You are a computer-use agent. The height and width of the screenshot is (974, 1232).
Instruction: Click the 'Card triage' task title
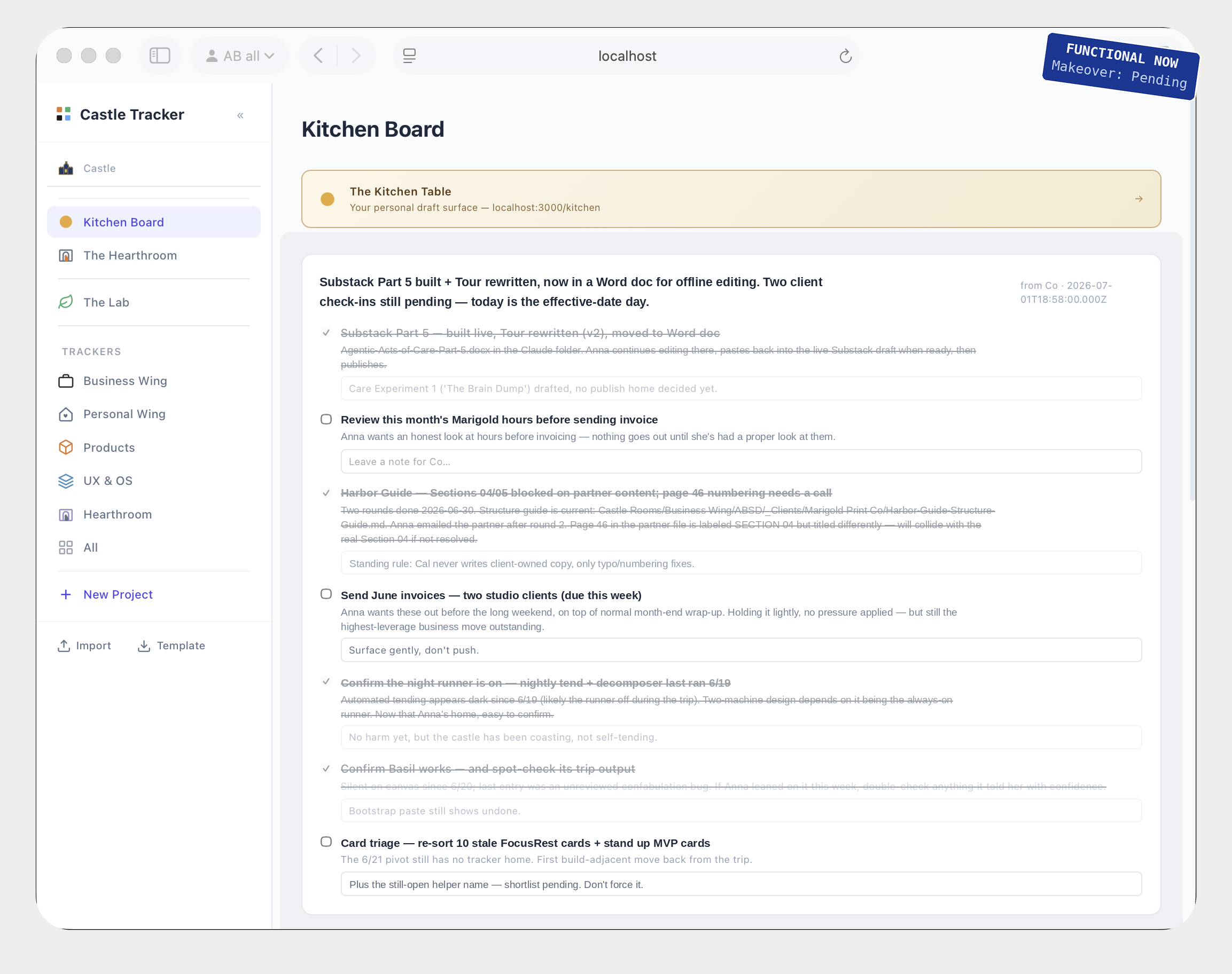525,843
